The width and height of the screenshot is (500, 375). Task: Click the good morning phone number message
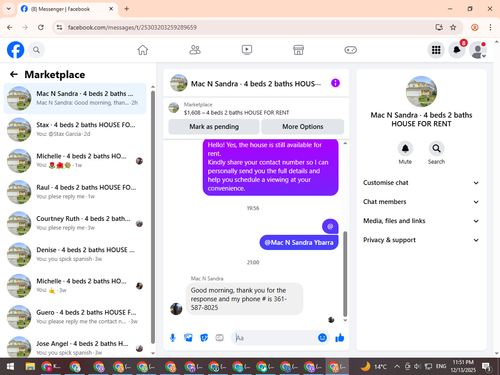[244, 299]
